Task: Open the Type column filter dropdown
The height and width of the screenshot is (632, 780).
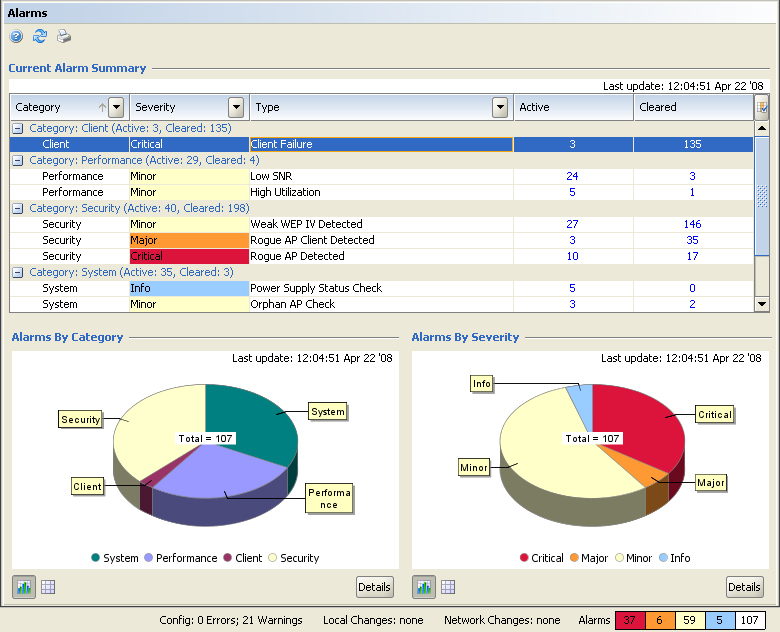Action: 500,107
